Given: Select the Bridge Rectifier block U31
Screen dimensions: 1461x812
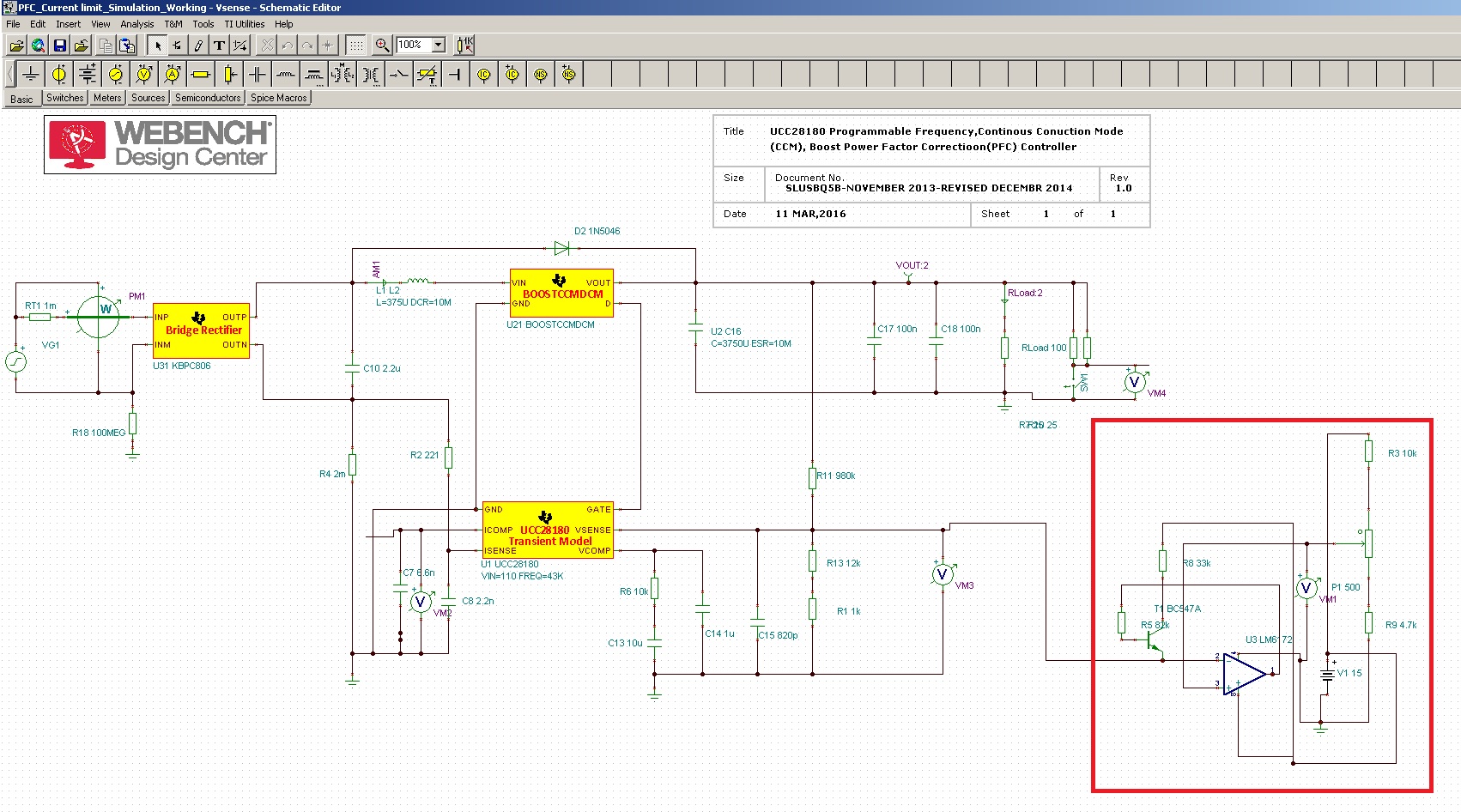Looking at the screenshot, I should tap(202, 330).
